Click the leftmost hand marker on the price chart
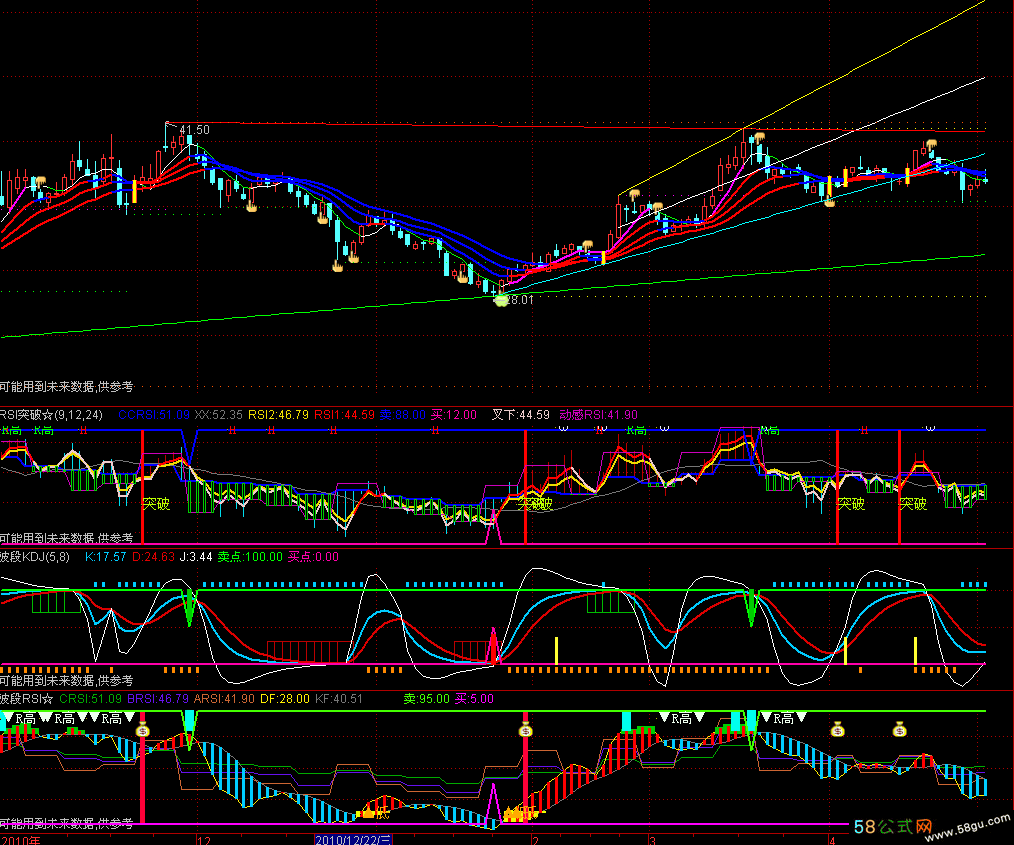1014x845 pixels. point(41,182)
